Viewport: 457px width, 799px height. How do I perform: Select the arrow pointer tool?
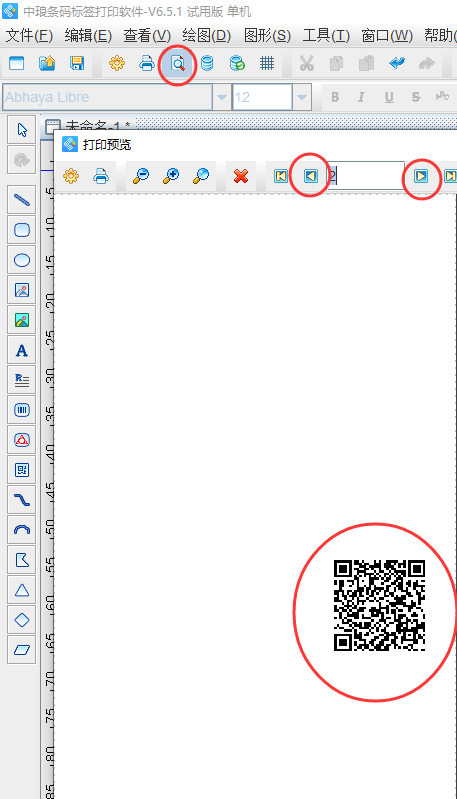tap(21, 130)
